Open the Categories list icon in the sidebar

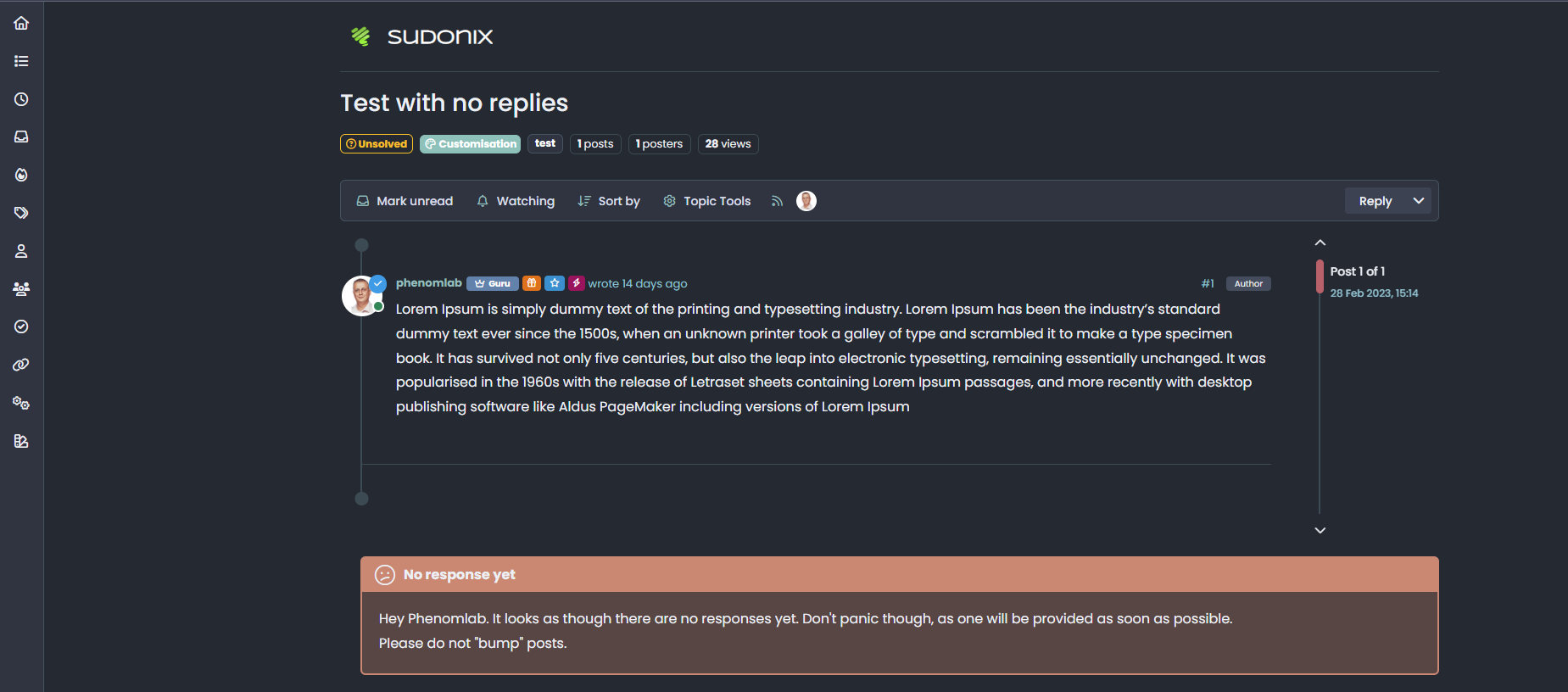click(x=21, y=61)
